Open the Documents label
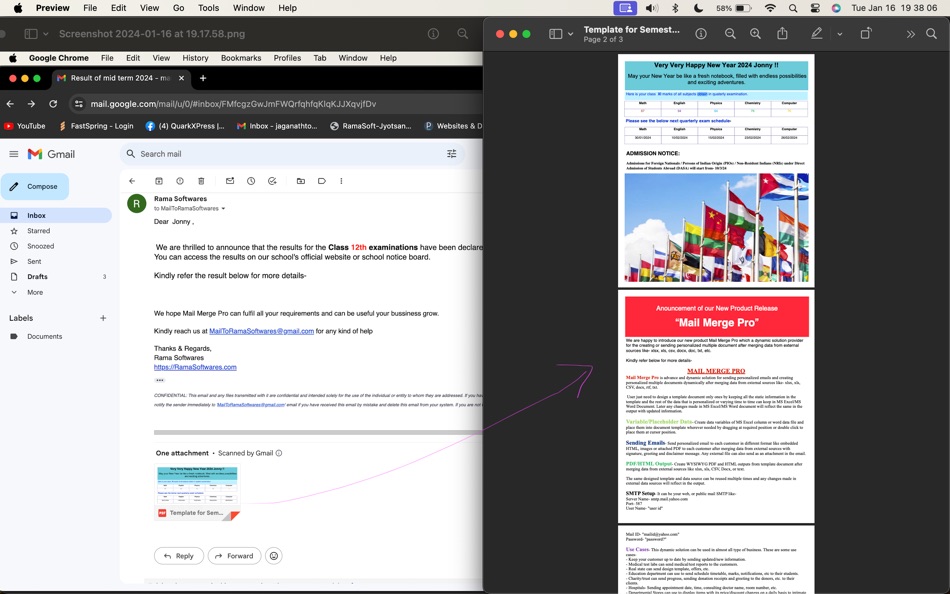The height and width of the screenshot is (594, 950). tap(44, 336)
